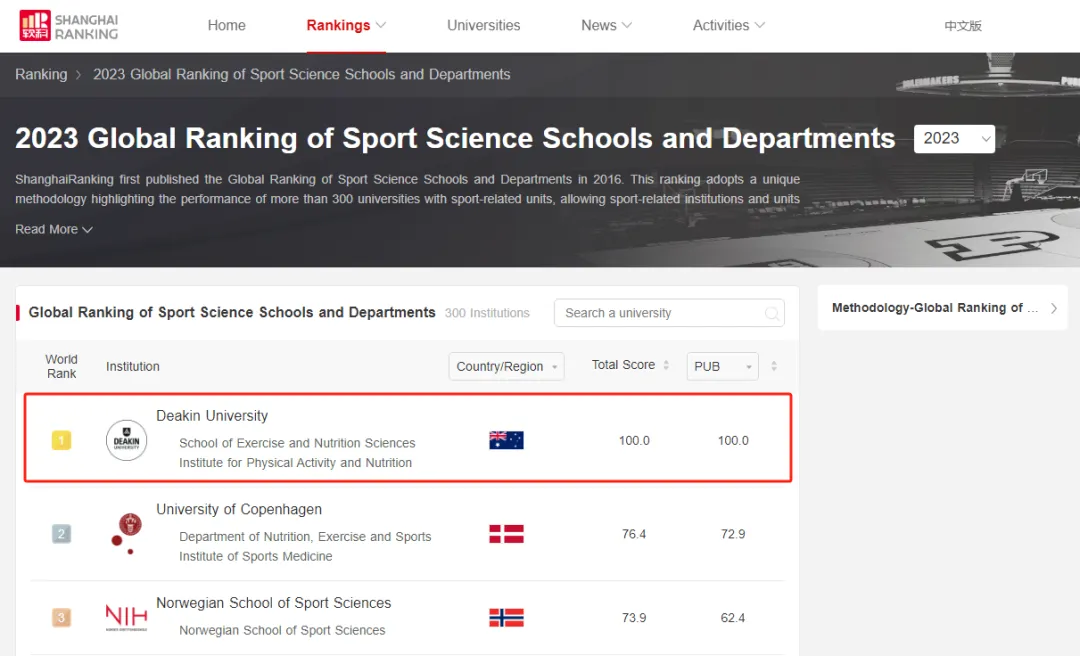Click Institute for Physical Activity and Nutrition
The height and width of the screenshot is (656, 1080).
pyautogui.click(x=295, y=463)
